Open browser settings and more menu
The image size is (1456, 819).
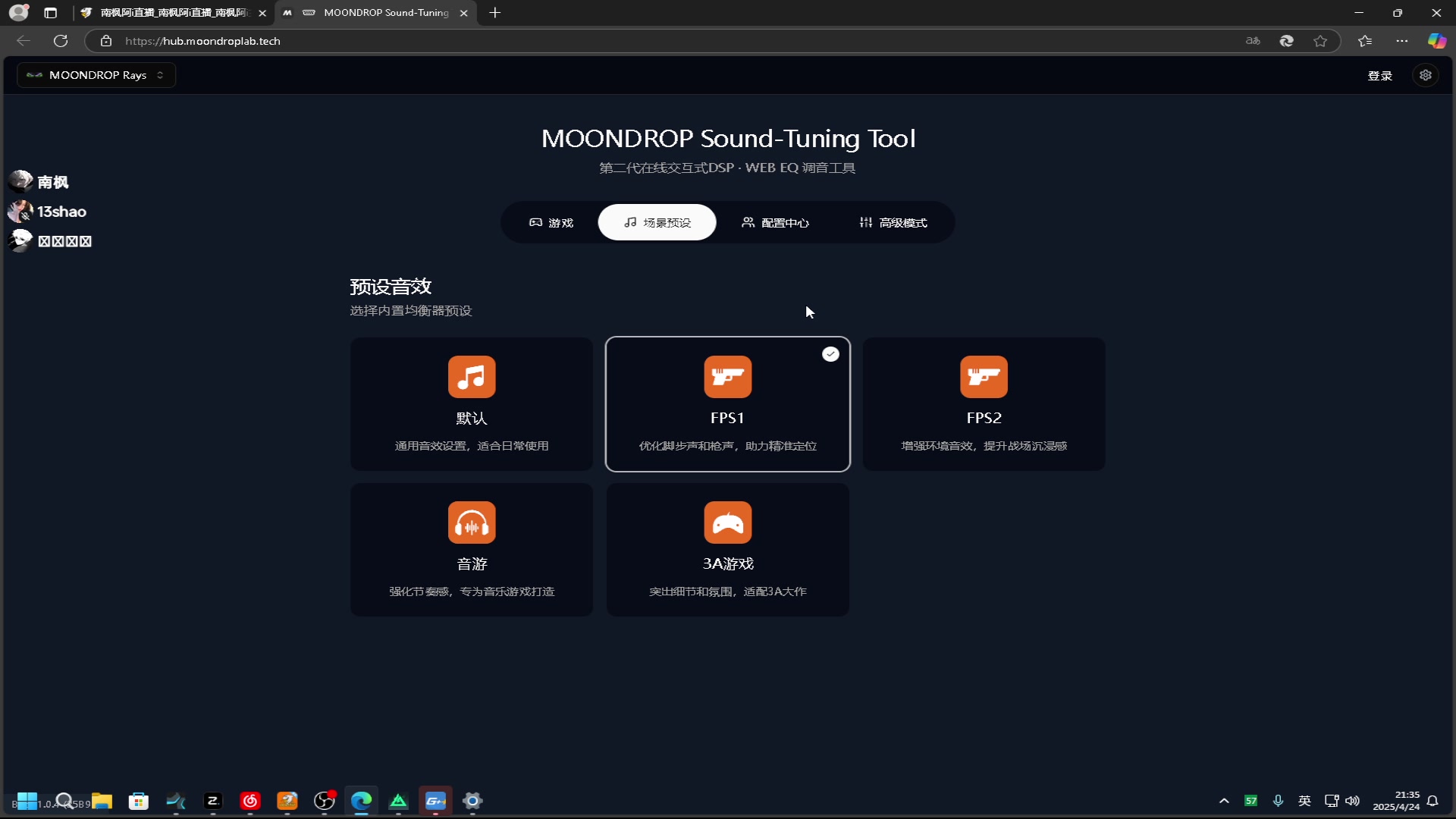(x=1401, y=41)
